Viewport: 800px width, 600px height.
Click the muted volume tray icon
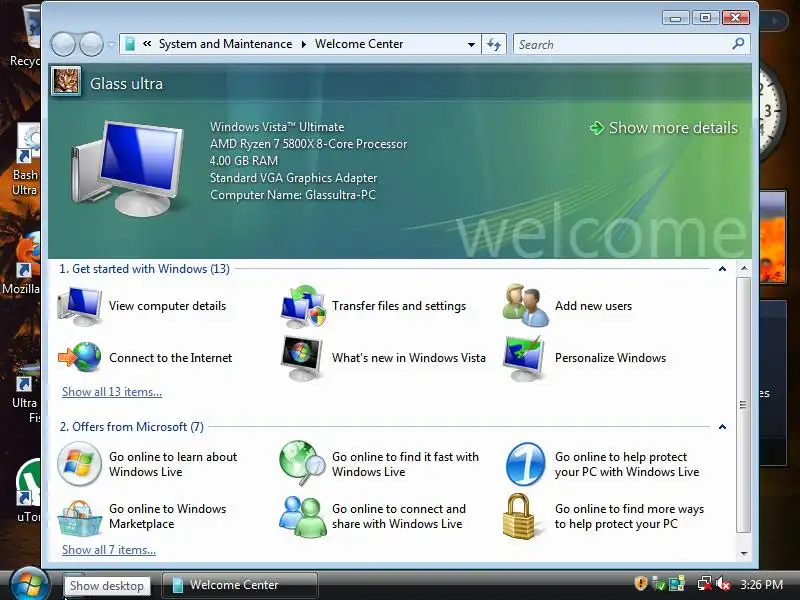[723, 584]
